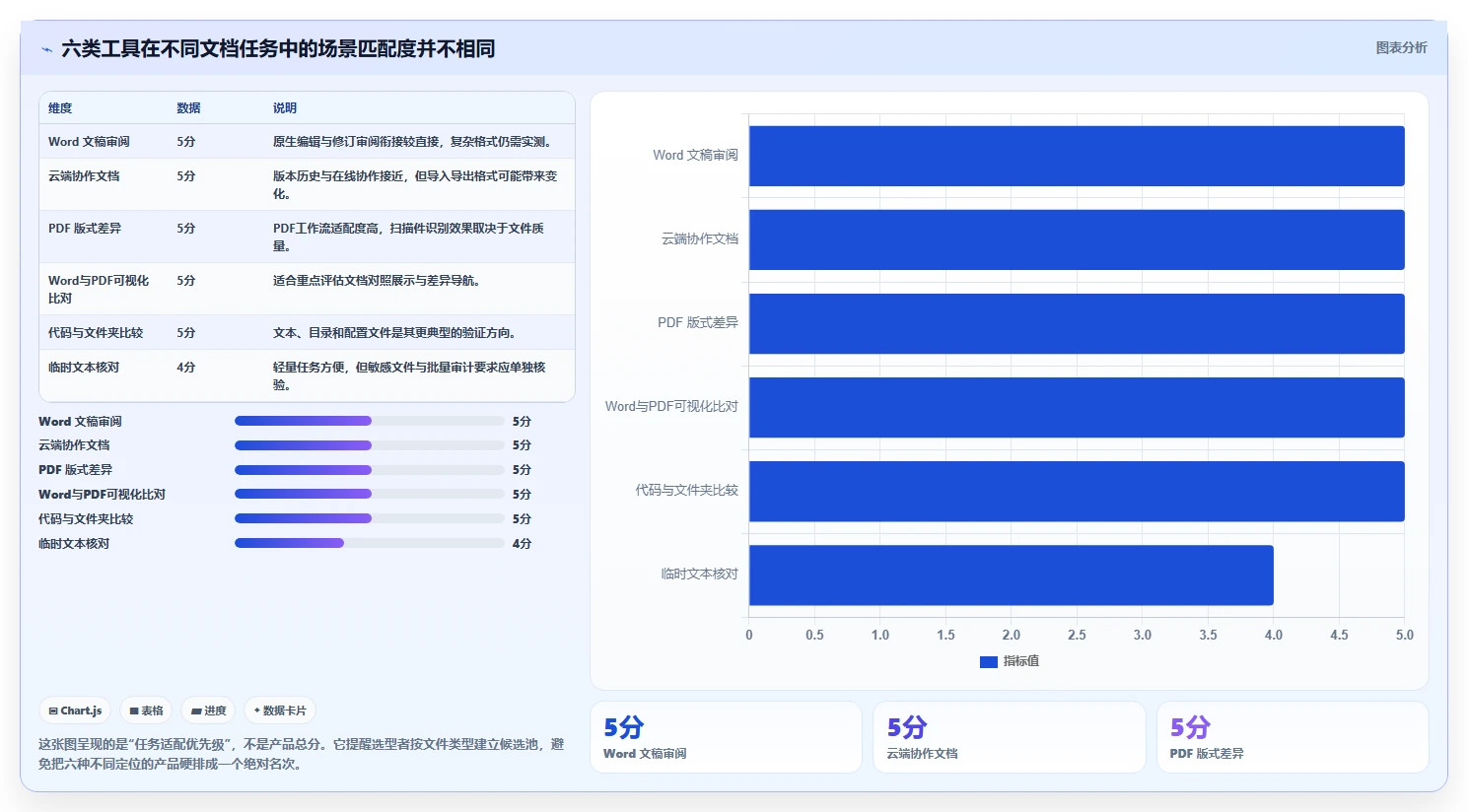The width and height of the screenshot is (1468, 812).
Task: Click the Word 文稿审阅 chart bar
Action: (1077, 156)
